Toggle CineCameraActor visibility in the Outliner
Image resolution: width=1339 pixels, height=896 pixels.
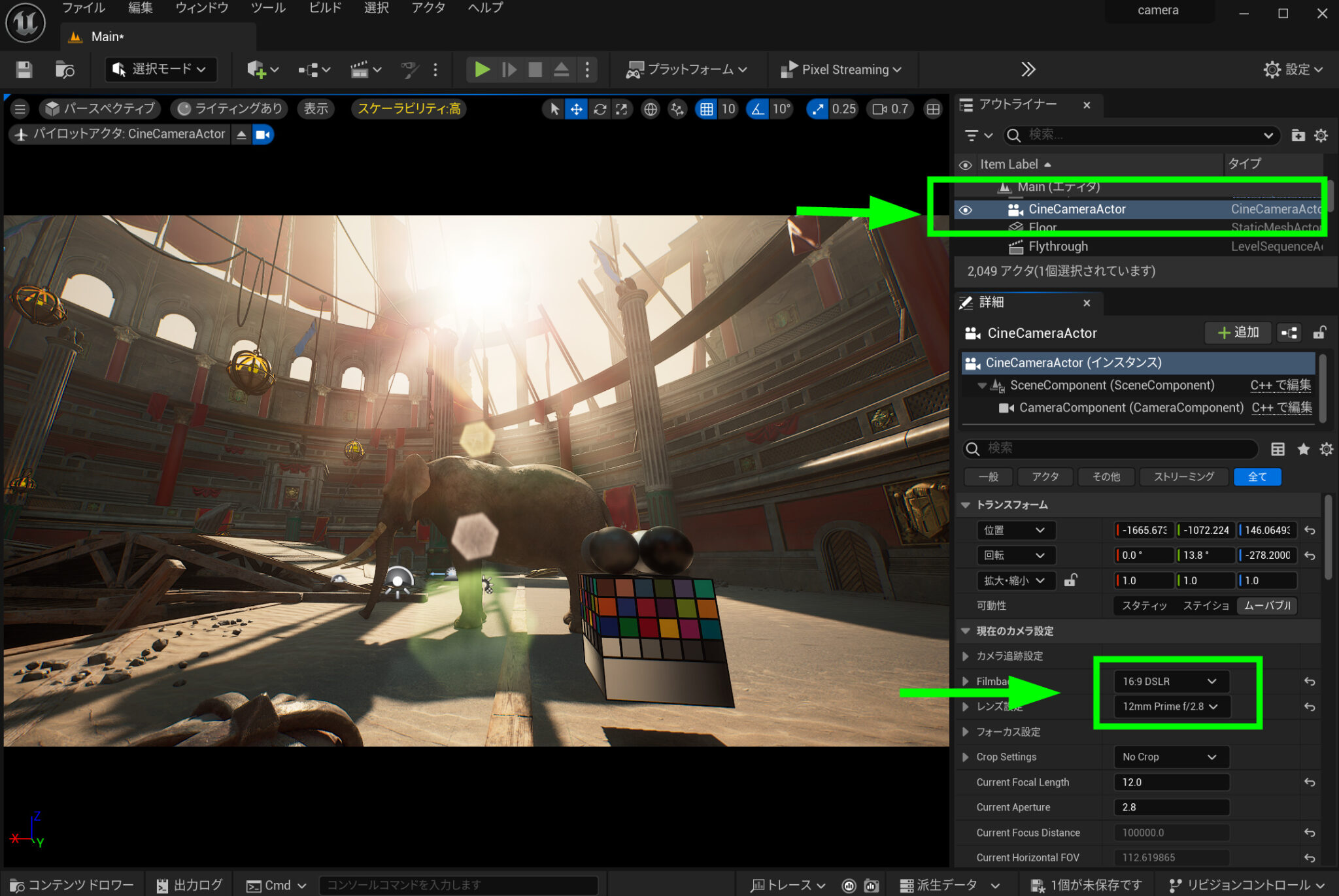coord(966,209)
